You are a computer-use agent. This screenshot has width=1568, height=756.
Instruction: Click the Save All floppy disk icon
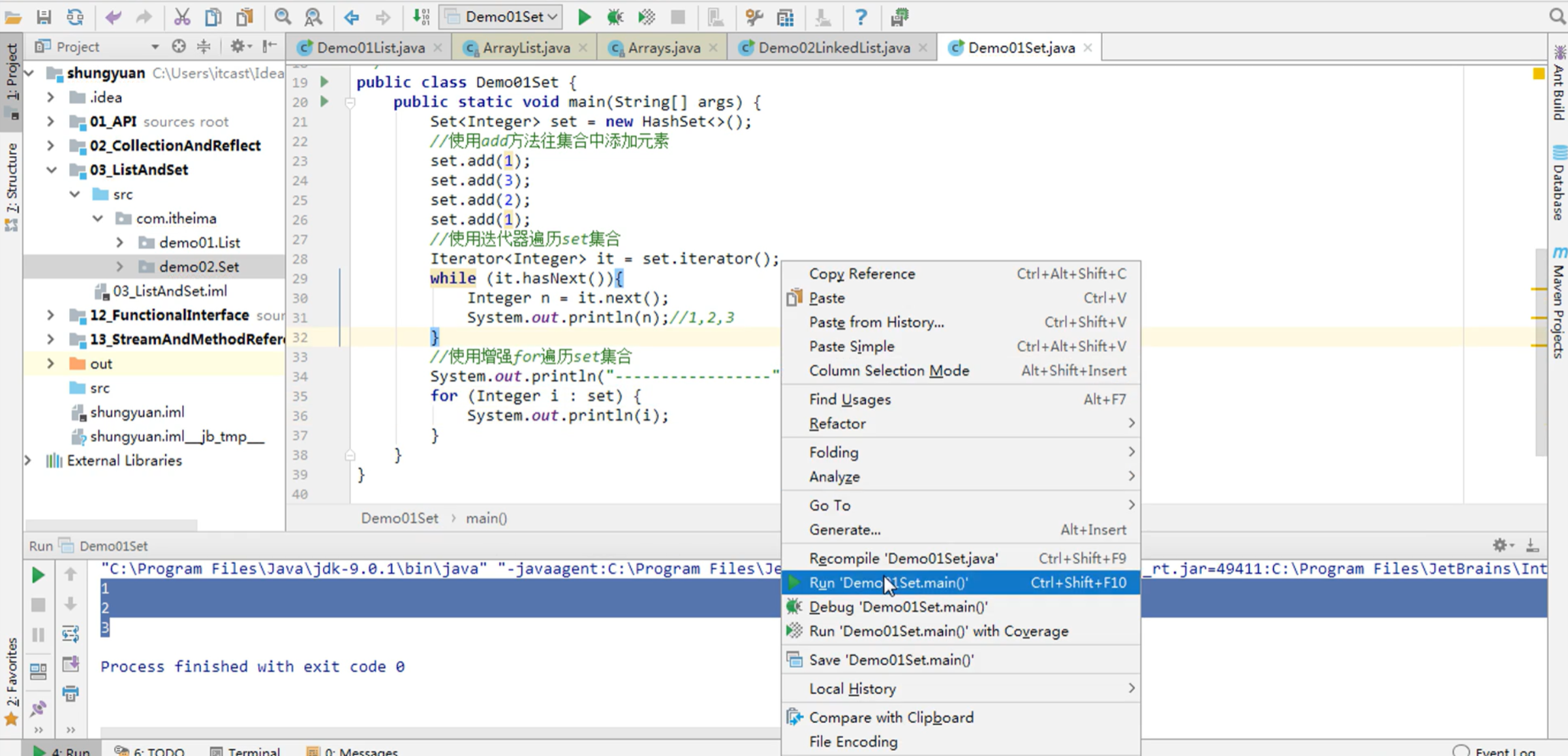(44, 17)
